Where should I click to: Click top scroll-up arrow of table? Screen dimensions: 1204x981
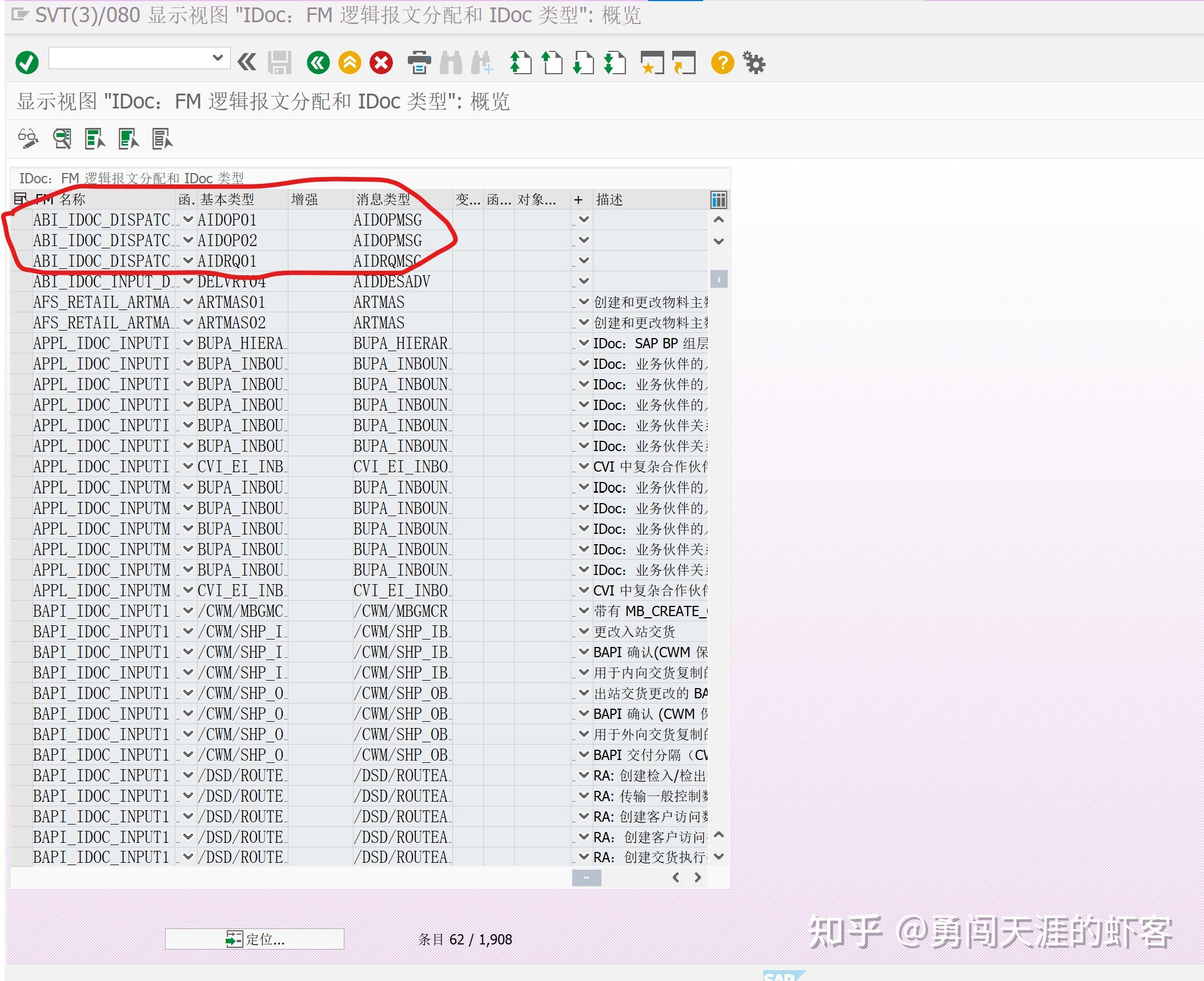[719, 220]
